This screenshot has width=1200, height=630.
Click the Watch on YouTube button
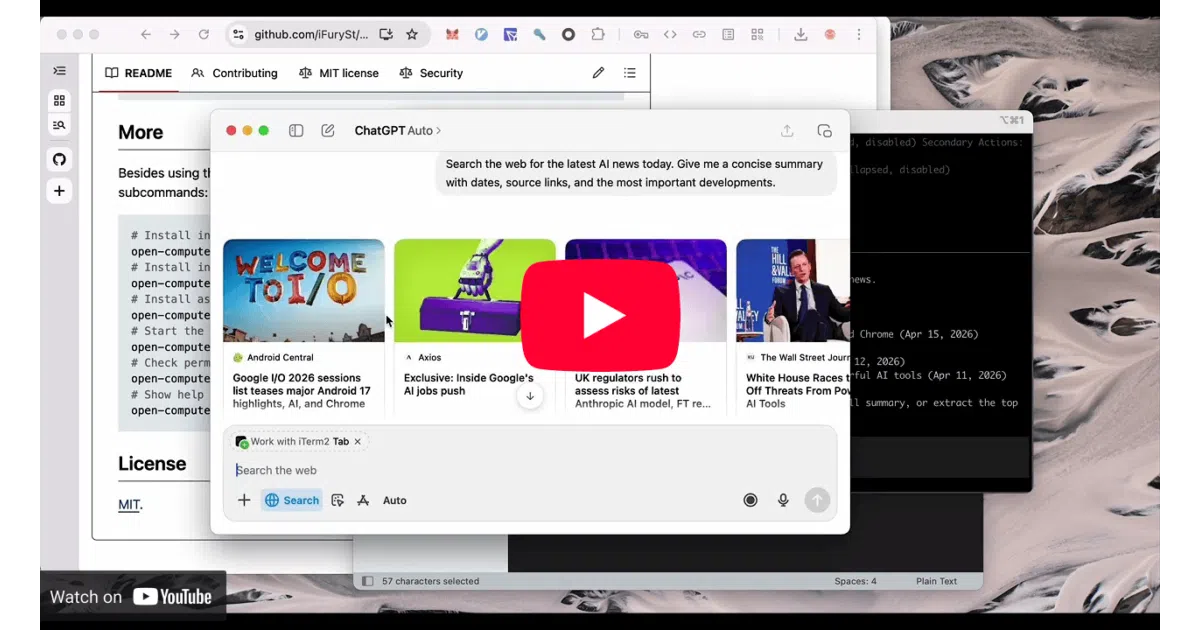[132, 597]
